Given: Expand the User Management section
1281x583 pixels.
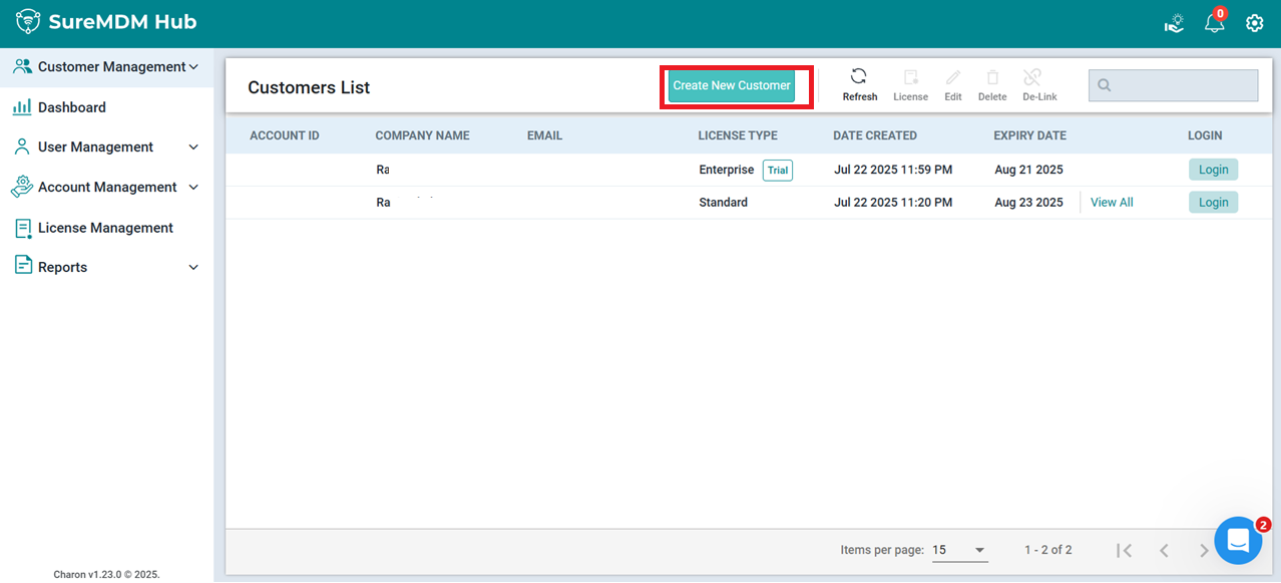Looking at the screenshot, I should tap(193, 147).
